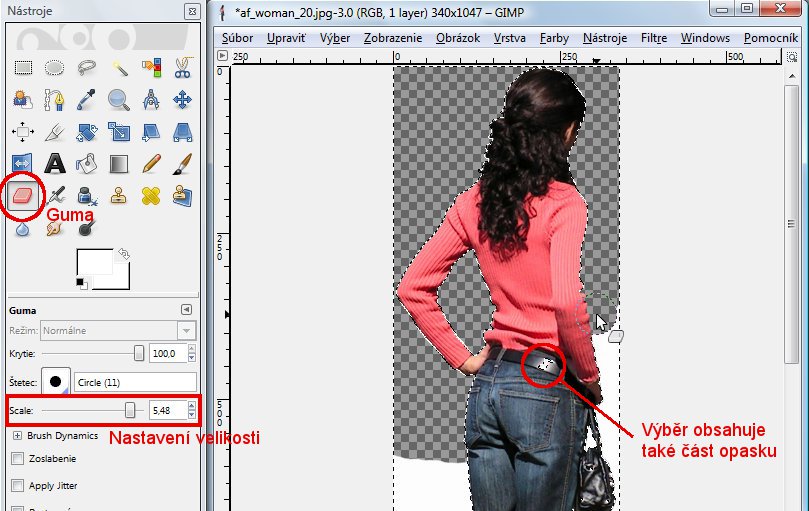809x511 pixels.
Task: Choose the Airbrush tool
Action: point(54,196)
